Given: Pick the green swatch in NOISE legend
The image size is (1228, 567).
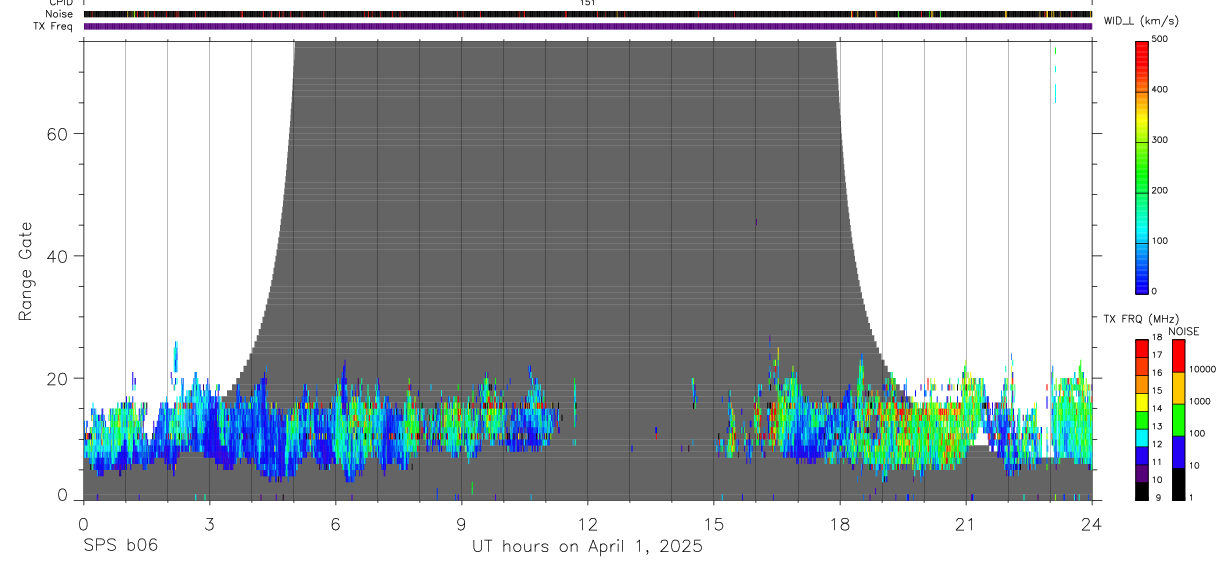Looking at the screenshot, I should coord(1178,420).
